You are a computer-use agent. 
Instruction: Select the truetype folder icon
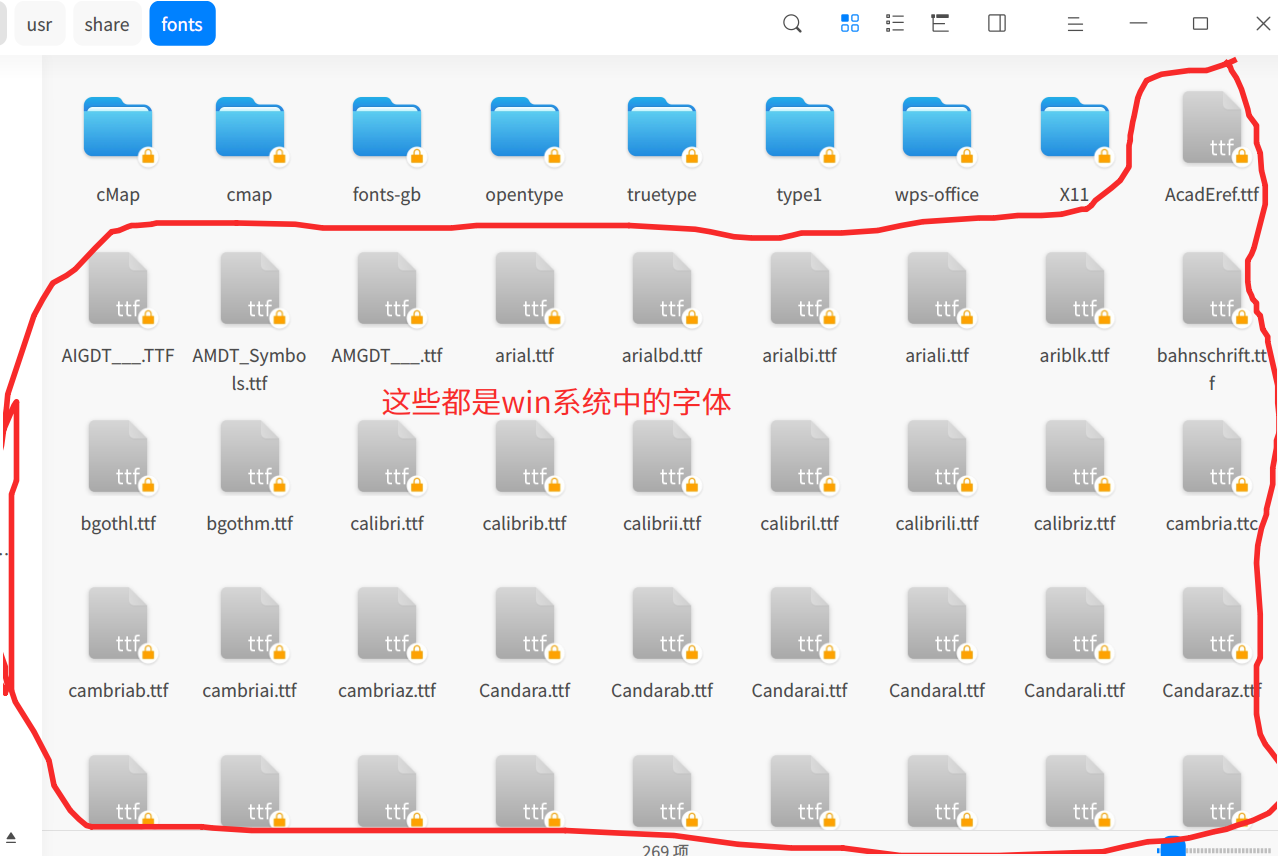click(x=662, y=129)
